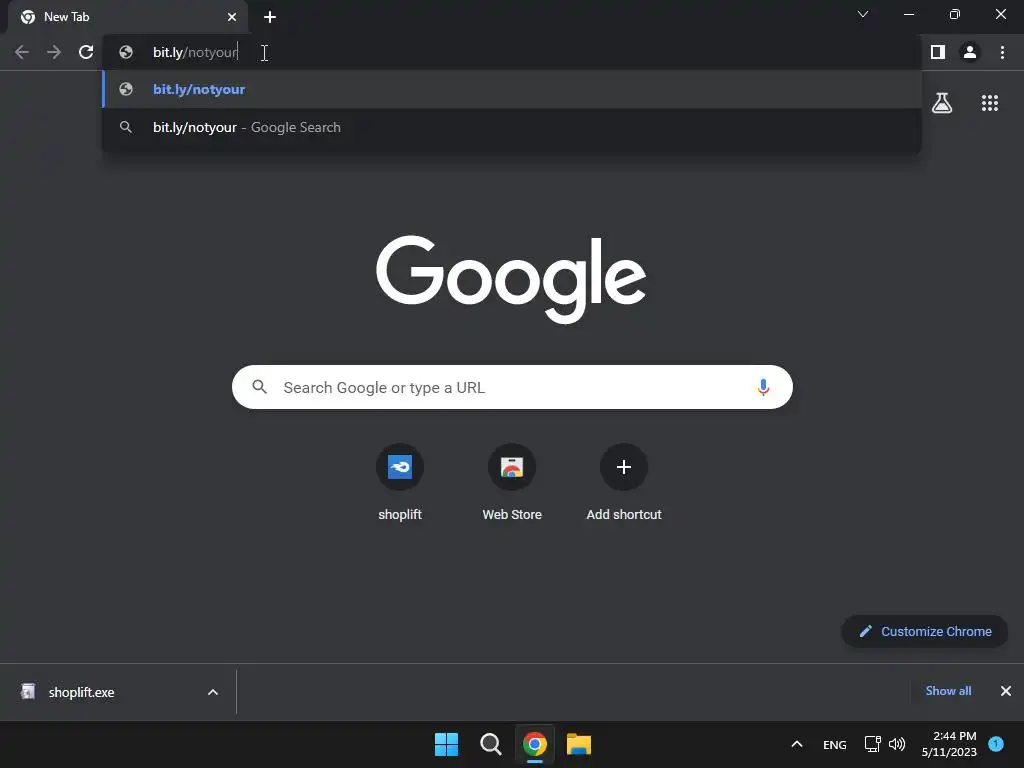Click the globe icon in address bar
Viewport: 1024px width, 768px height.
click(x=126, y=52)
